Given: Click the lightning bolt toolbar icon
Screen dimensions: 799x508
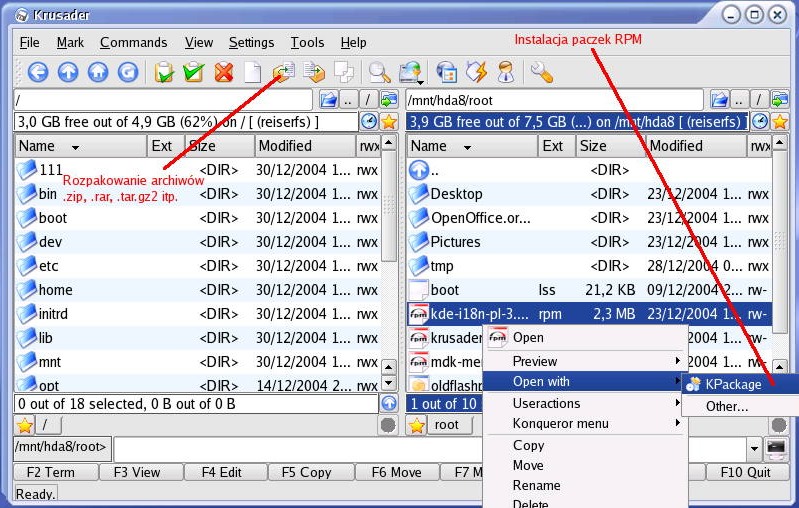Looking at the screenshot, I should point(476,72).
